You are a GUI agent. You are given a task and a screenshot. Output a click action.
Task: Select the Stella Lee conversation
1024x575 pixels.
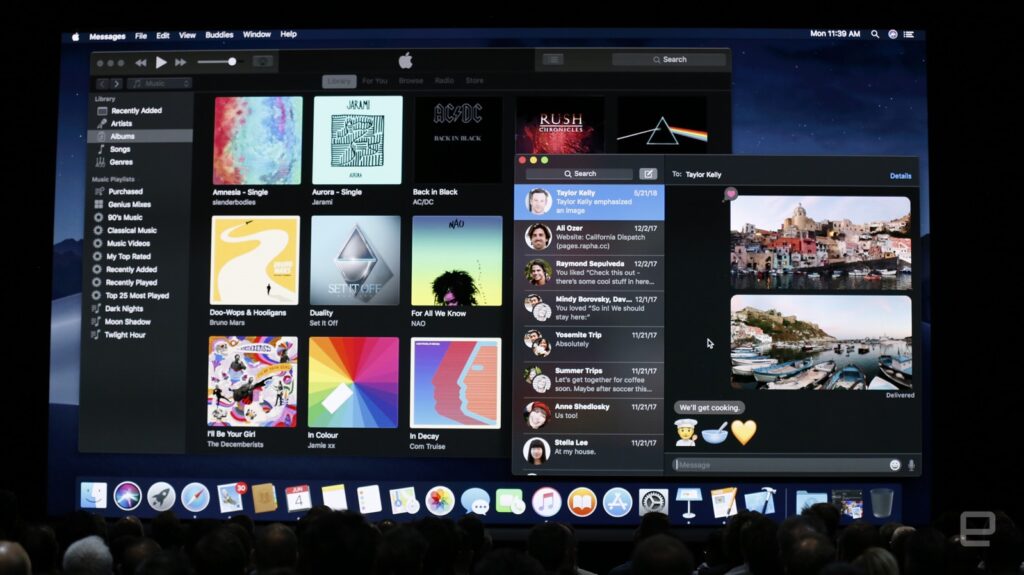click(x=589, y=451)
